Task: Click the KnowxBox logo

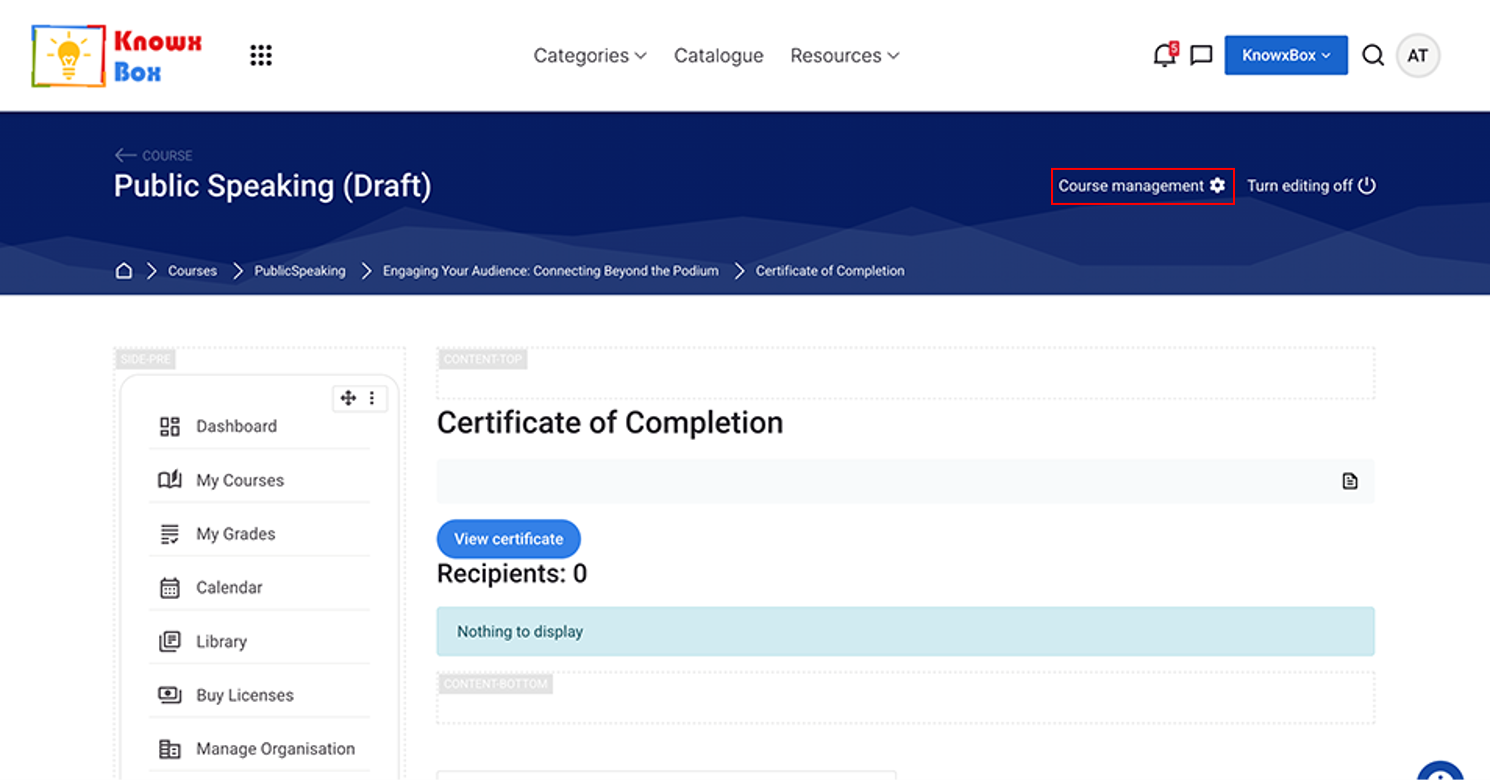Action: click(x=117, y=56)
